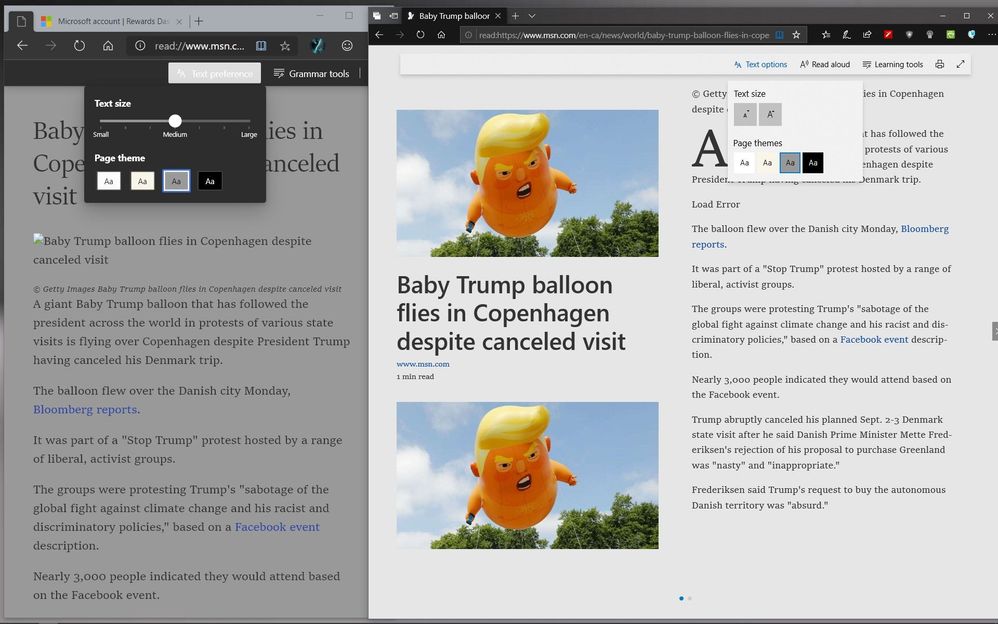Click Back arrow in right browser window
Viewport: 998px width, 624px height.
pos(379,34)
